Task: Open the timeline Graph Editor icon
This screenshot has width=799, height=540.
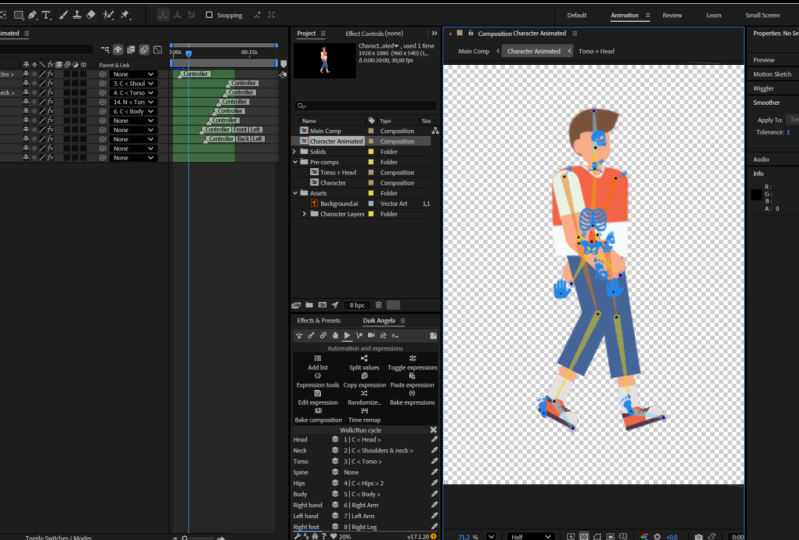Action: [x=157, y=49]
